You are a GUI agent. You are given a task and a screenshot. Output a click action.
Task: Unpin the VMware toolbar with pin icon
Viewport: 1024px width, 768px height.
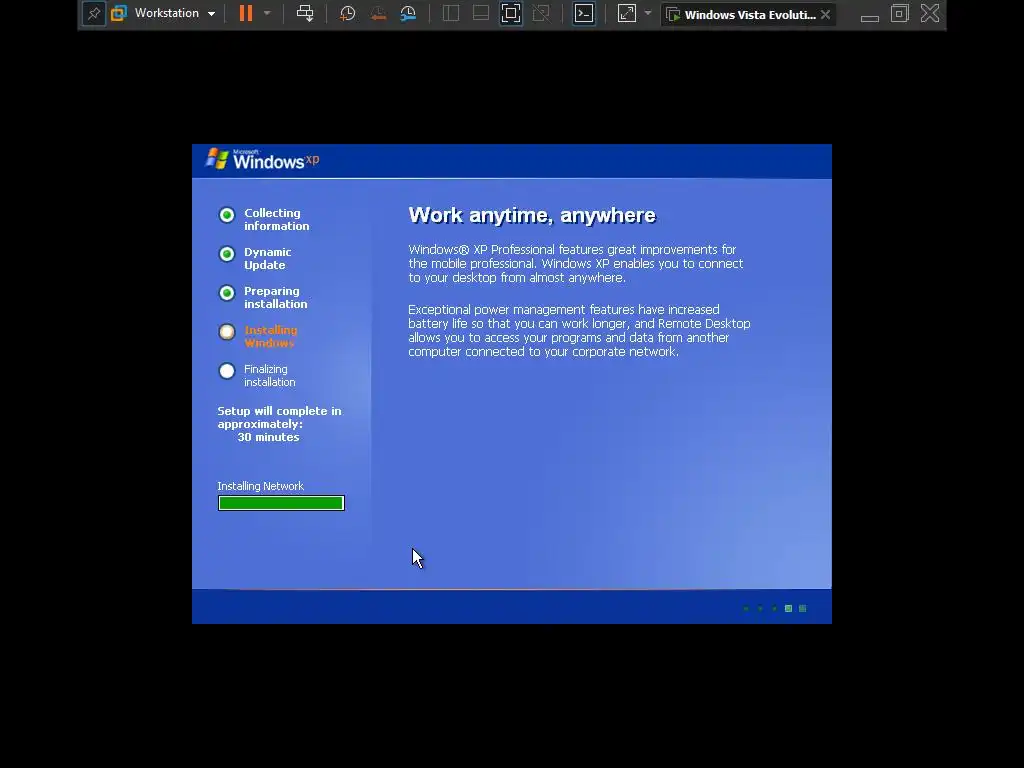(x=93, y=14)
